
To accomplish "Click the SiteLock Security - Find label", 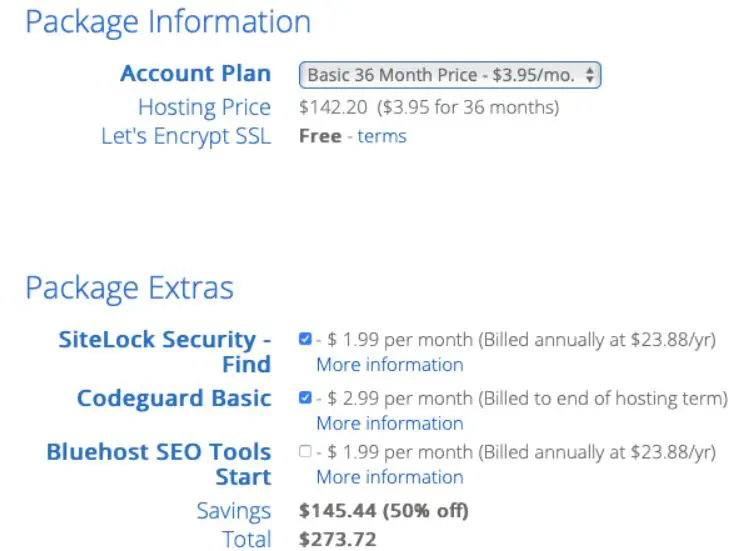I will 165,352.
